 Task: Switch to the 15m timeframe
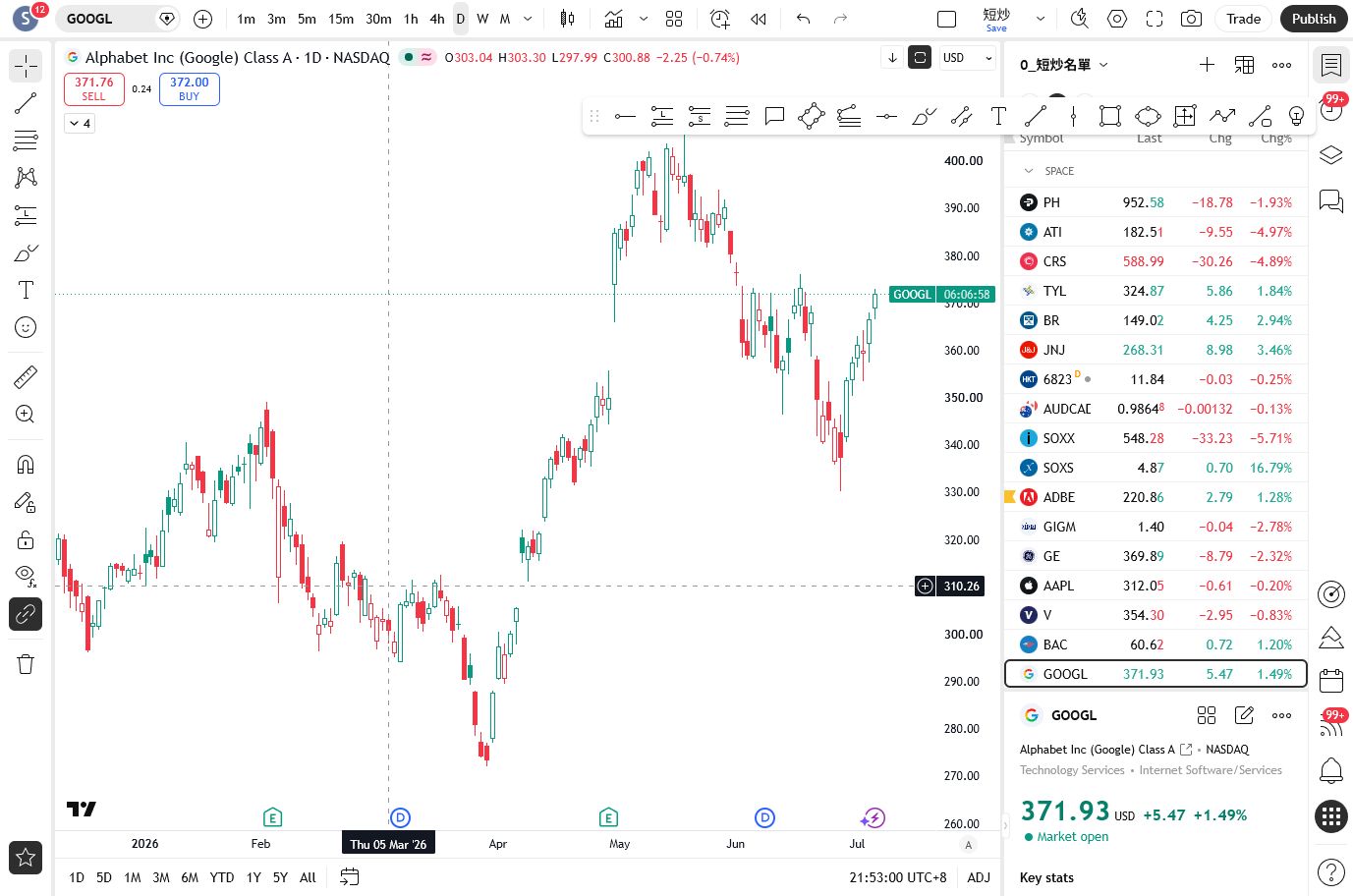click(x=341, y=19)
